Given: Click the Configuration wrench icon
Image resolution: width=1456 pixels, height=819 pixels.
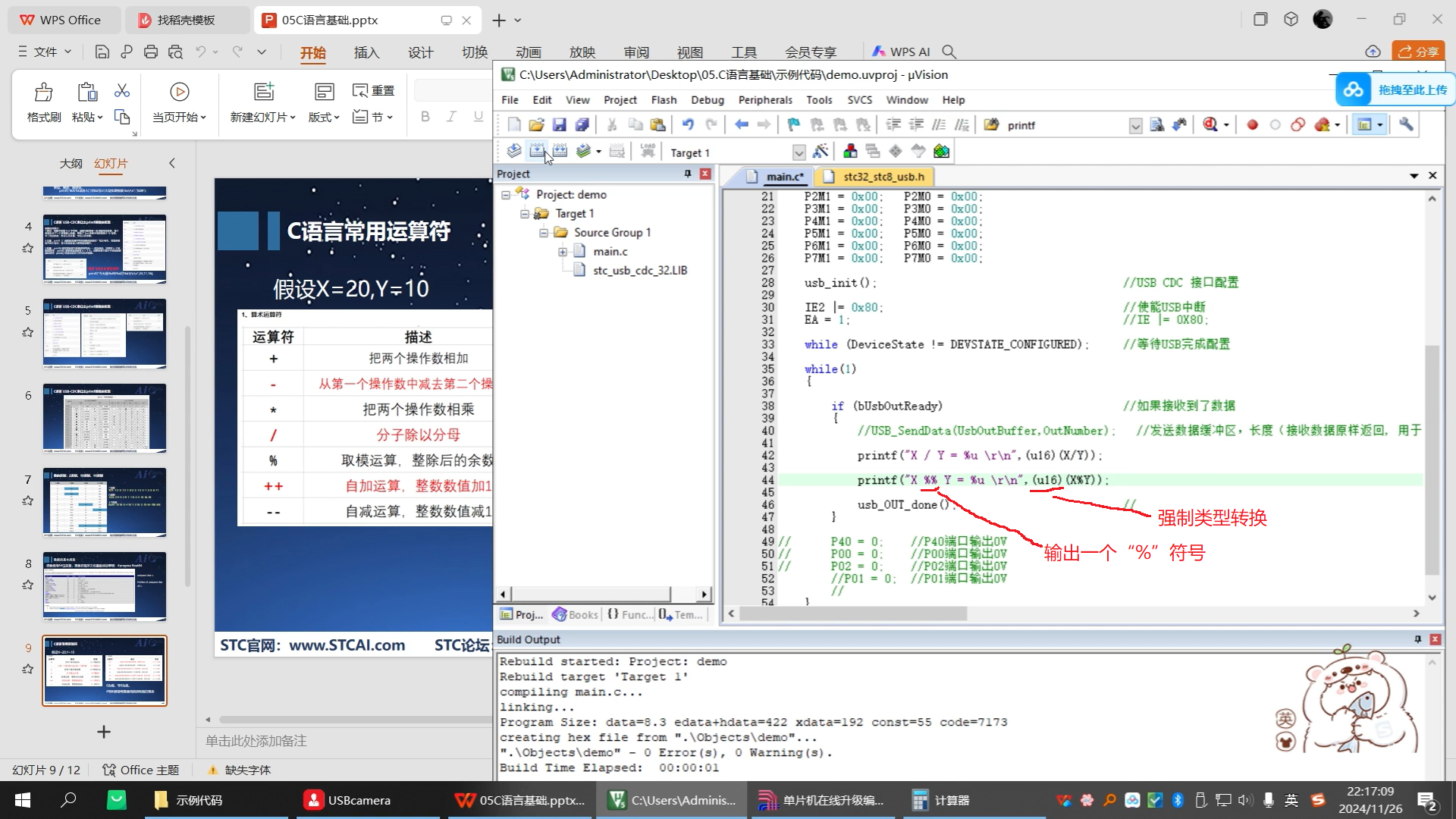Looking at the screenshot, I should 1406,125.
